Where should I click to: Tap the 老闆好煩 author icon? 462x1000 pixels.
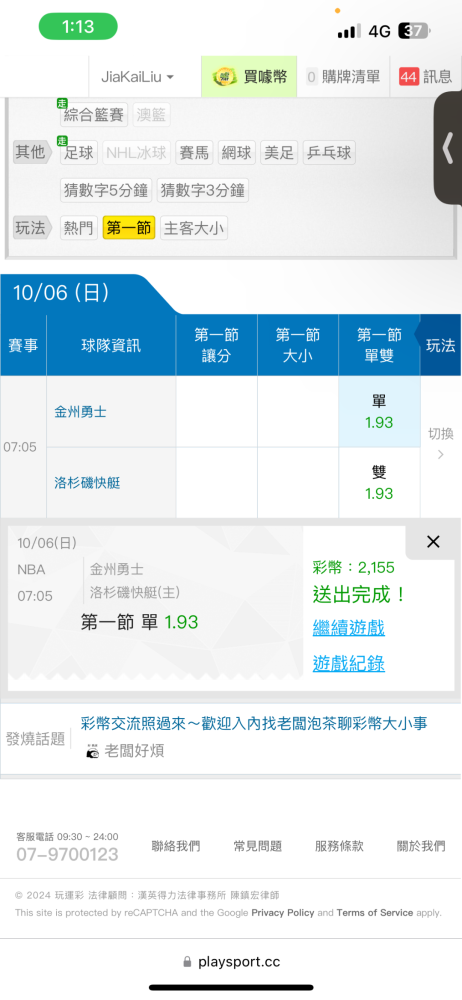[93, 751]
